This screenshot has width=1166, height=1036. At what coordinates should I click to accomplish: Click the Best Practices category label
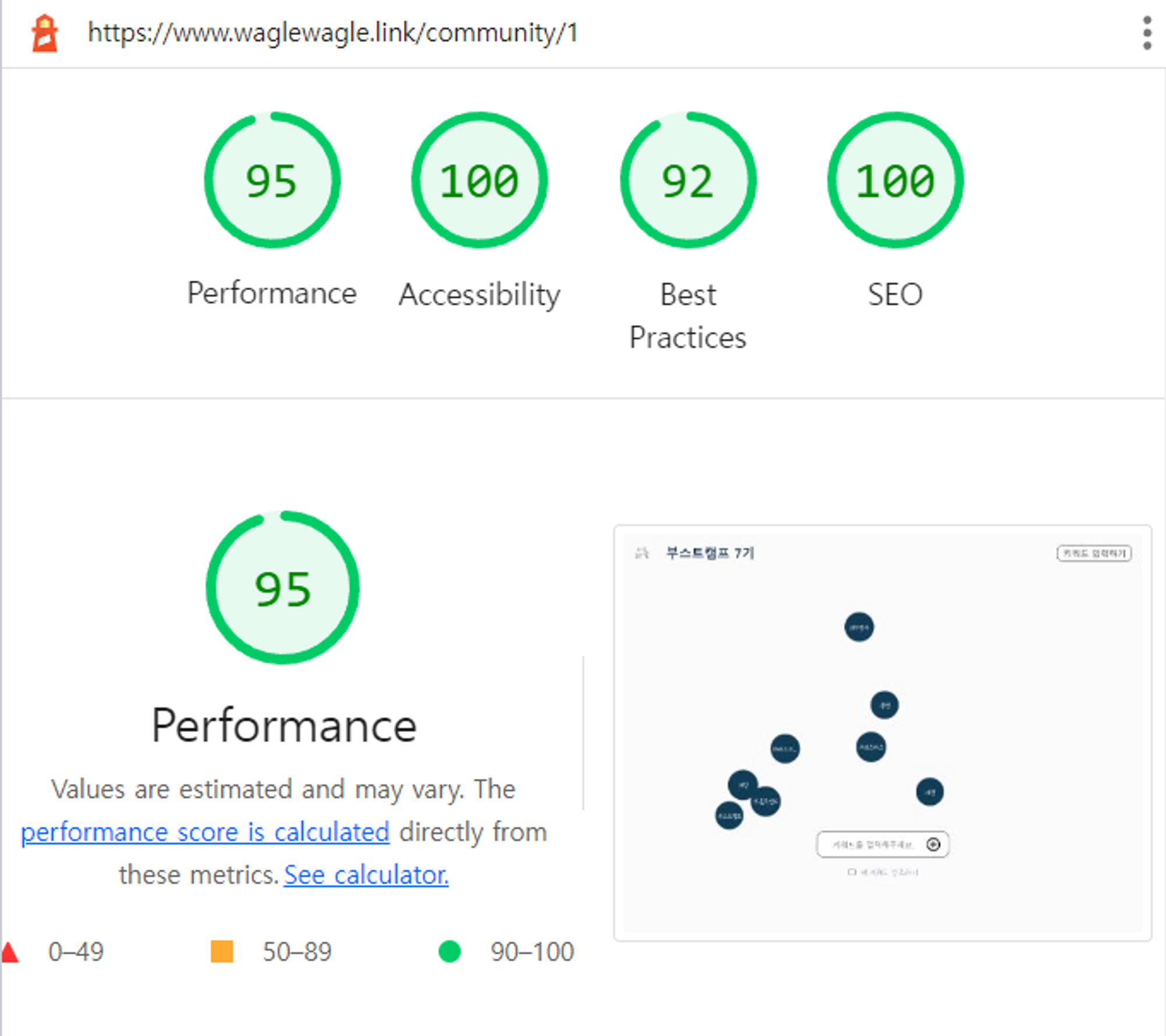click(x=688, y=316)
